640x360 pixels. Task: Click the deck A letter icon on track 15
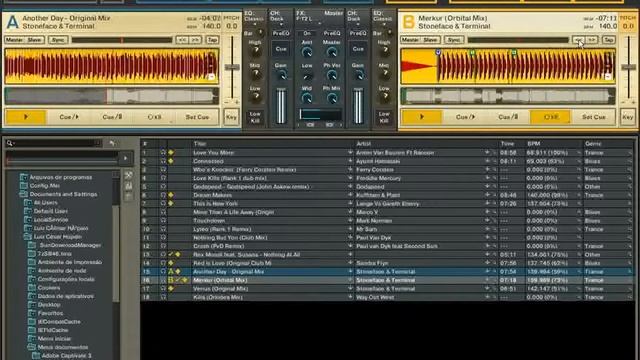click(x=171, y=271)
